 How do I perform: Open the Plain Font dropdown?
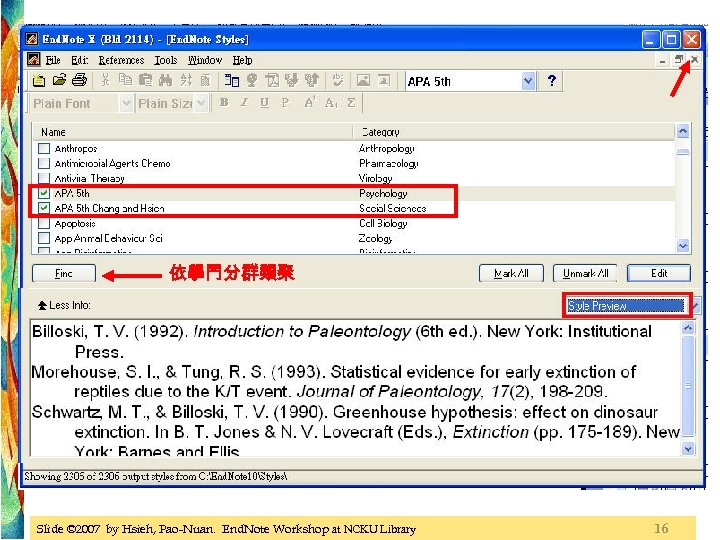pos(126,103)
